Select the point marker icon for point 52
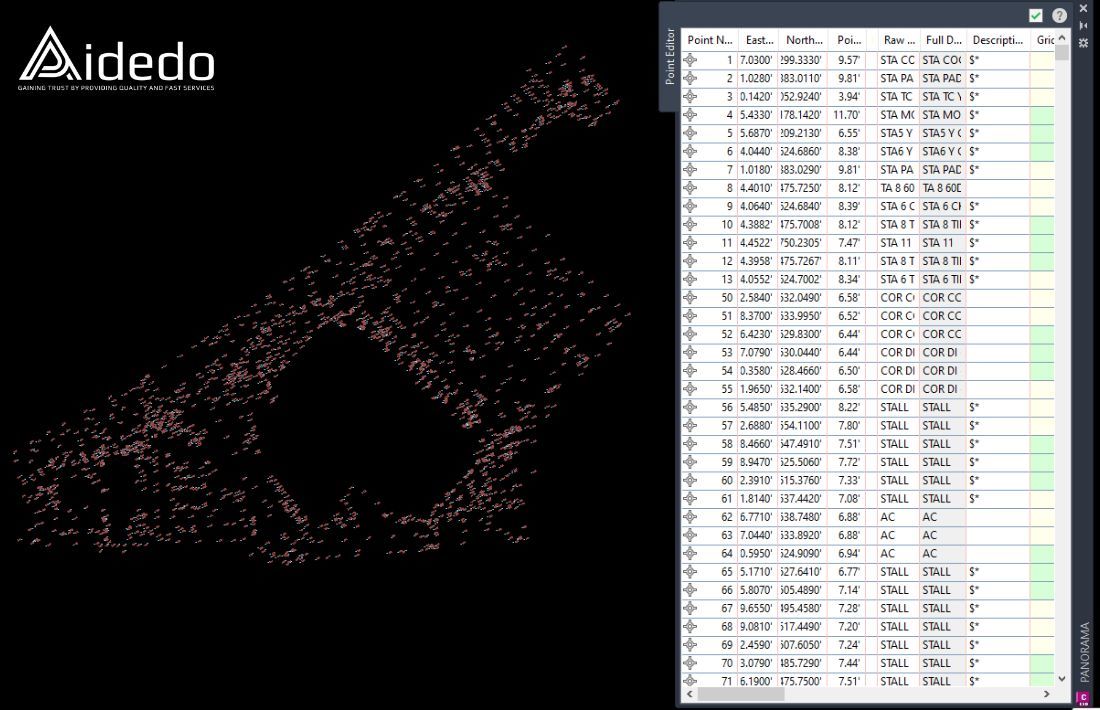Screen dimensions: 1100x710 690,334
